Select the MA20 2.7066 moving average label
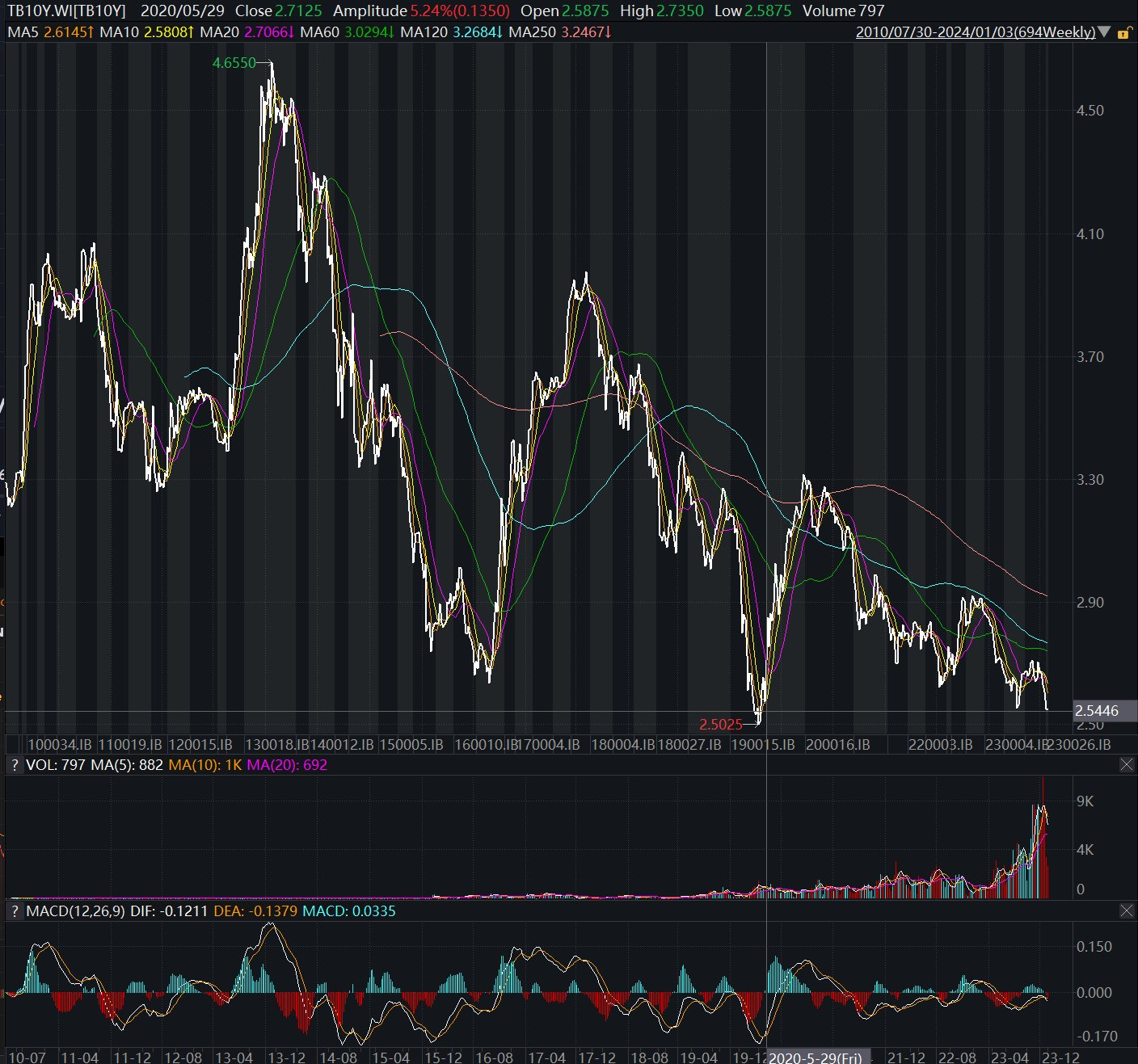This screenshot has width=1138, height=1064. coord(247,32)
